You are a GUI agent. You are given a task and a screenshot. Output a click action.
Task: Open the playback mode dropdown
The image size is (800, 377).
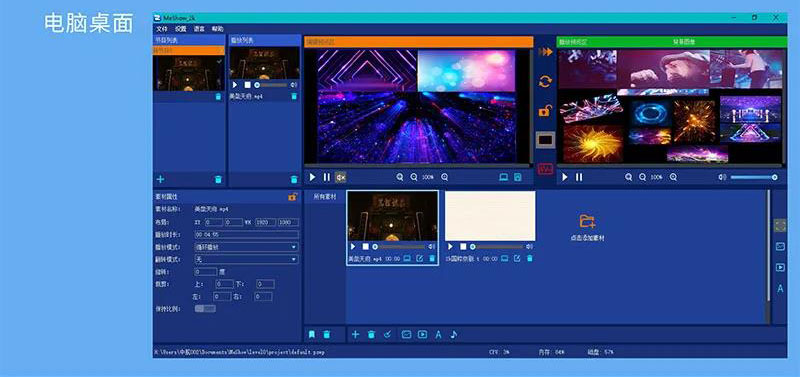coord(246,247)
